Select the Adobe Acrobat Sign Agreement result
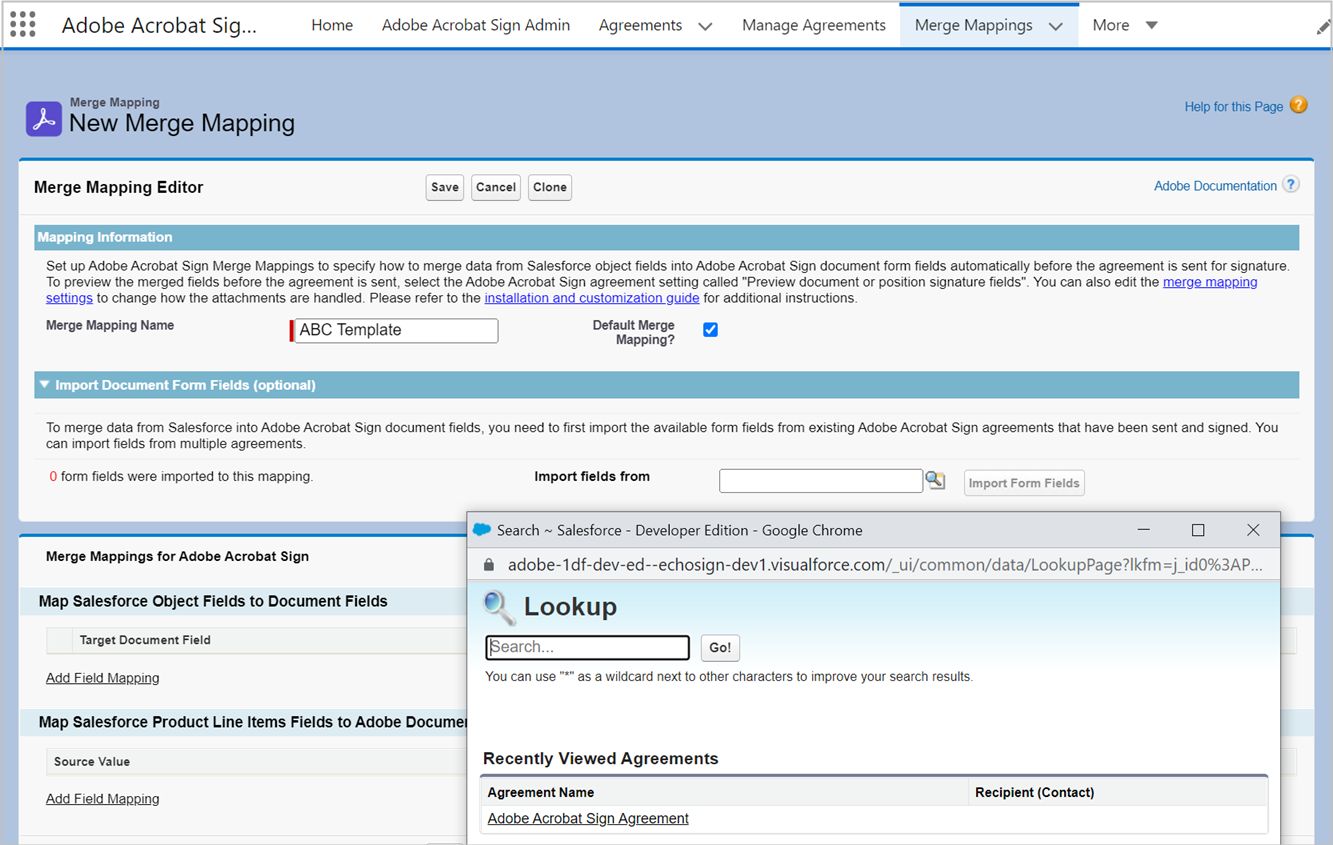The image size is (1333, 845). point(588,818)
